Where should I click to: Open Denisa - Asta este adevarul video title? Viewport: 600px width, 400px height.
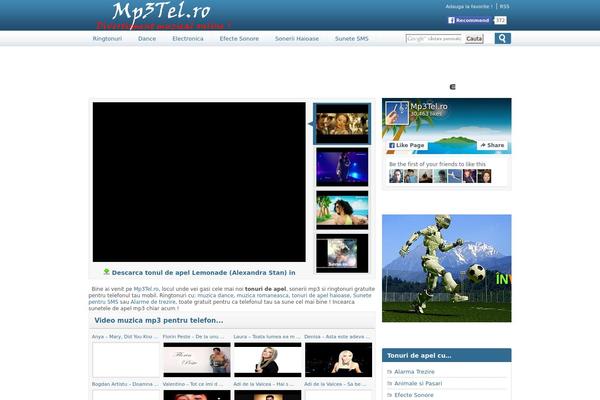click(337, 337)
